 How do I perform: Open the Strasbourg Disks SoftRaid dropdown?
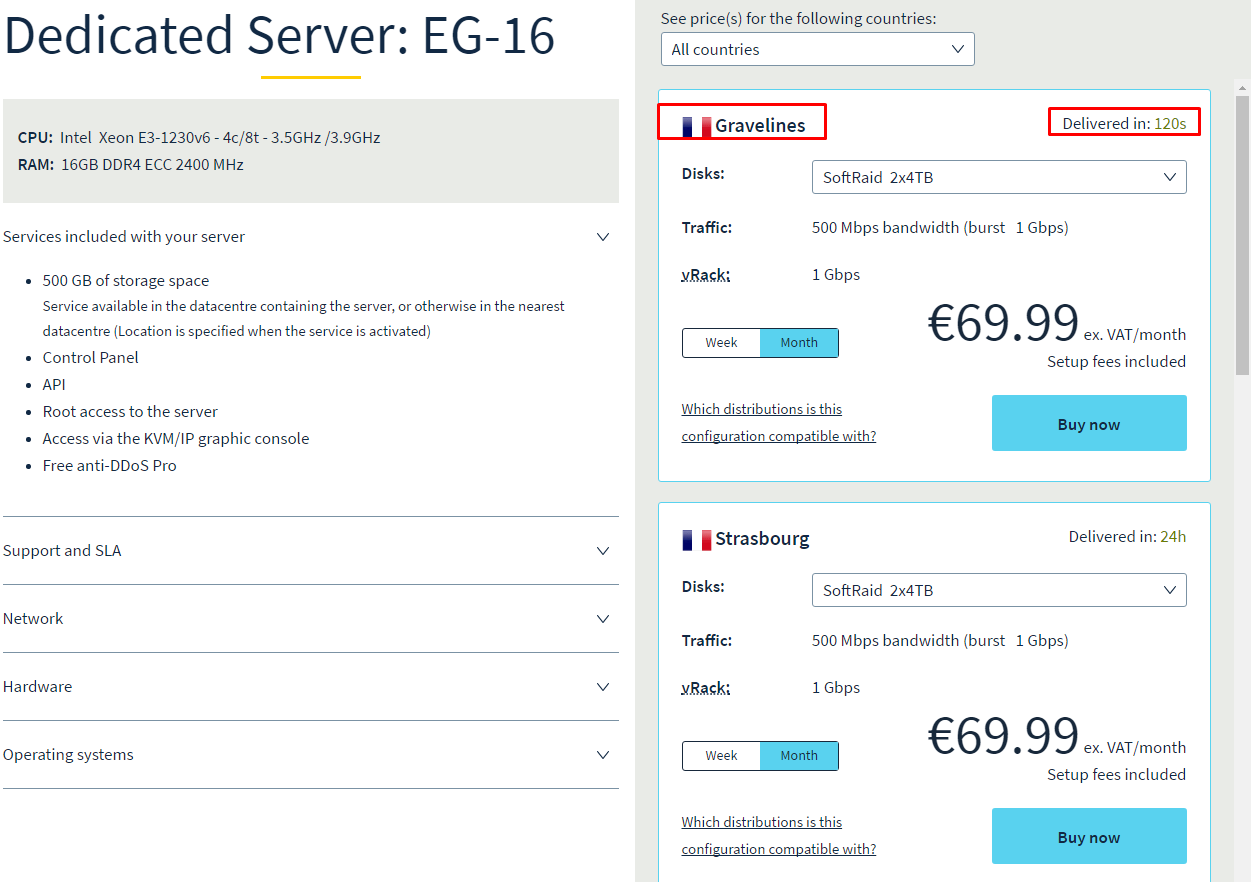click(x=999, y=590)
